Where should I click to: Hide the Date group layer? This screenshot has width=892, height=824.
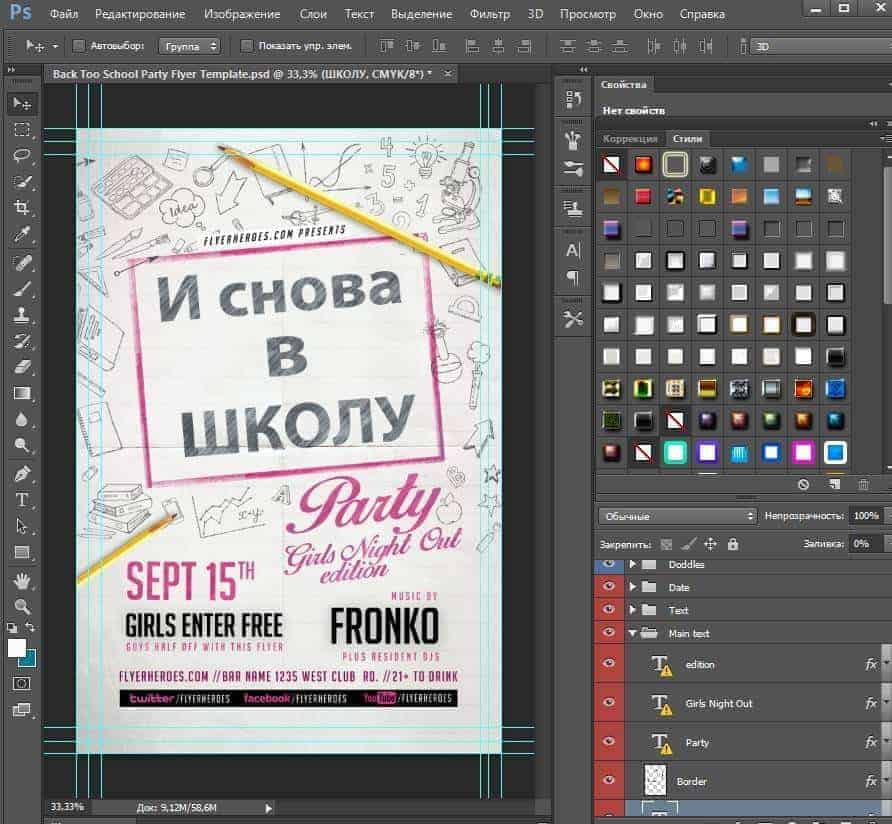(609, 586)
